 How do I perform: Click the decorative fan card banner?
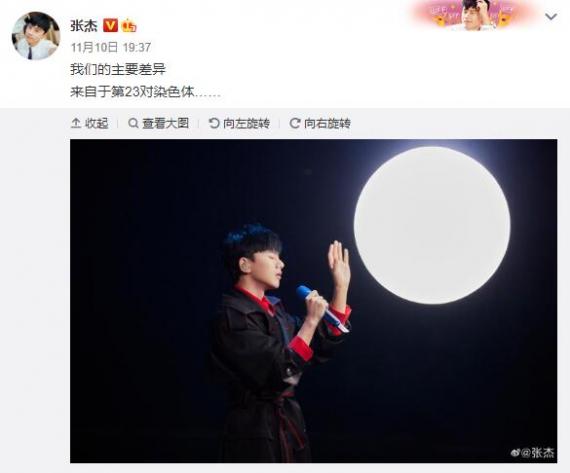[475, 15]
